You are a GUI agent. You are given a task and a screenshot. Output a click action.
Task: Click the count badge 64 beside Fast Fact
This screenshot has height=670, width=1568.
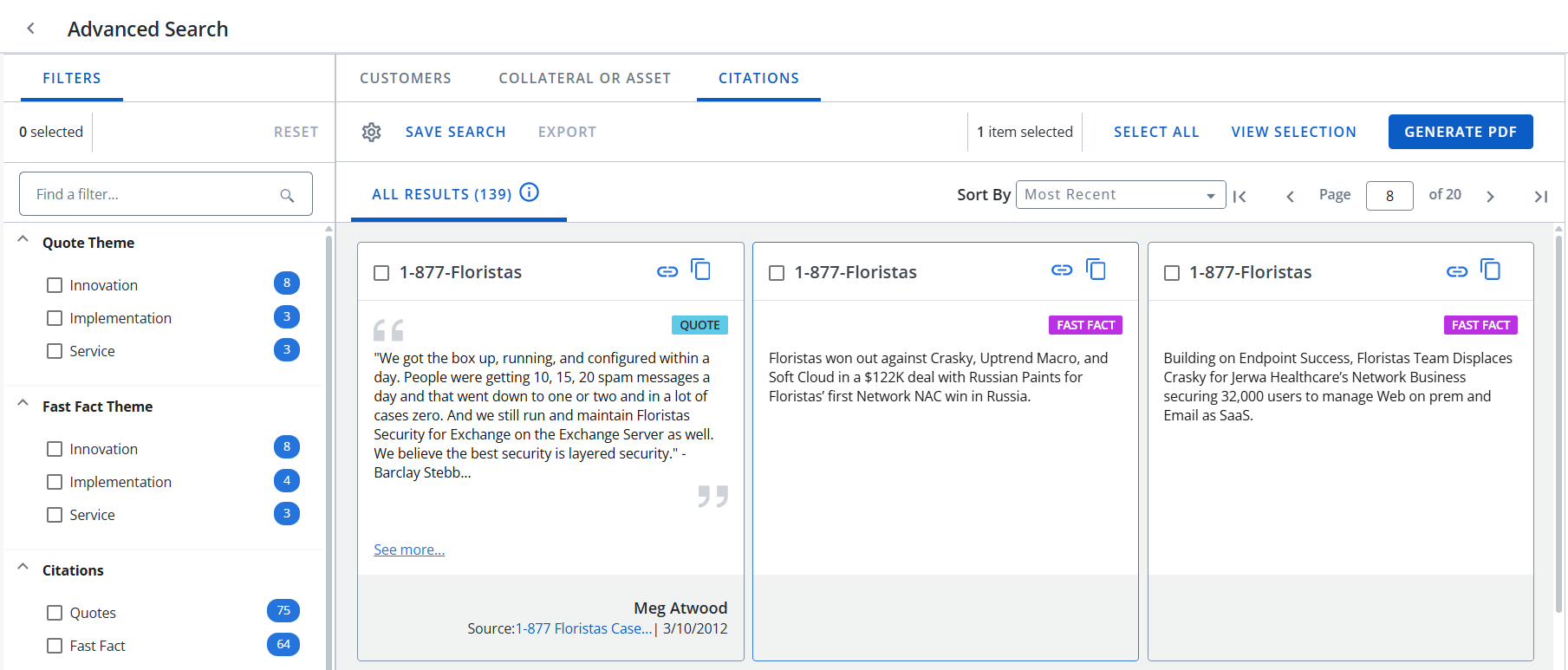pos(283,644)
